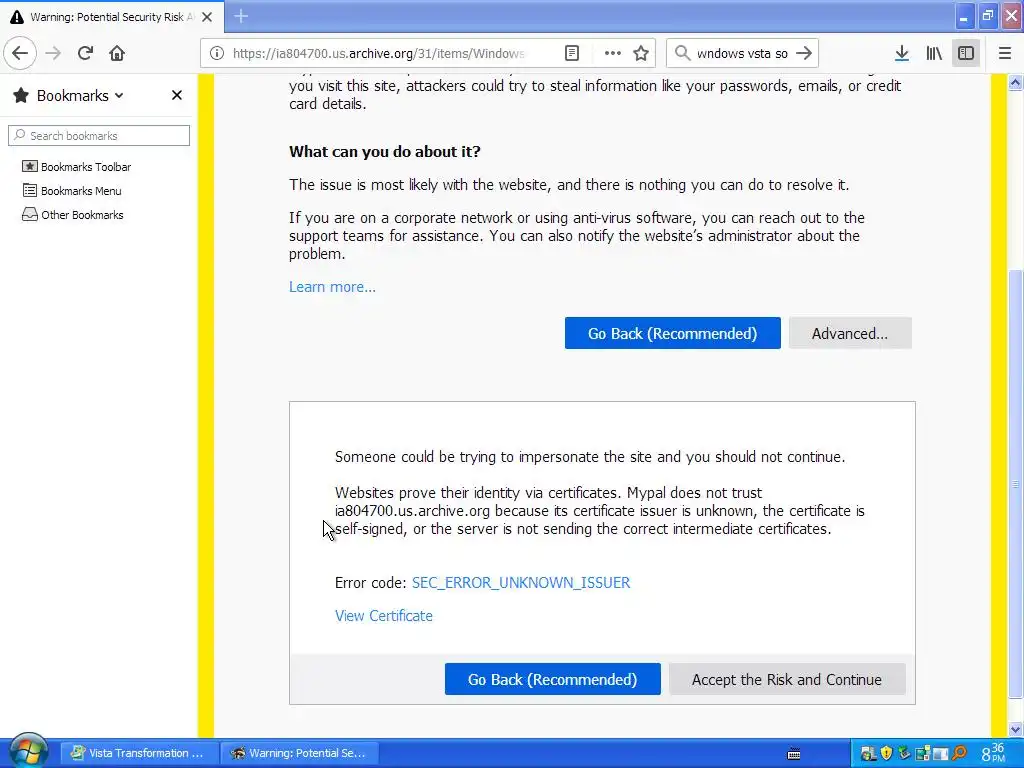The image size is (1024, 768).
Task: Bookmark this page with the star icon
Action: click(x=641, y=53)
